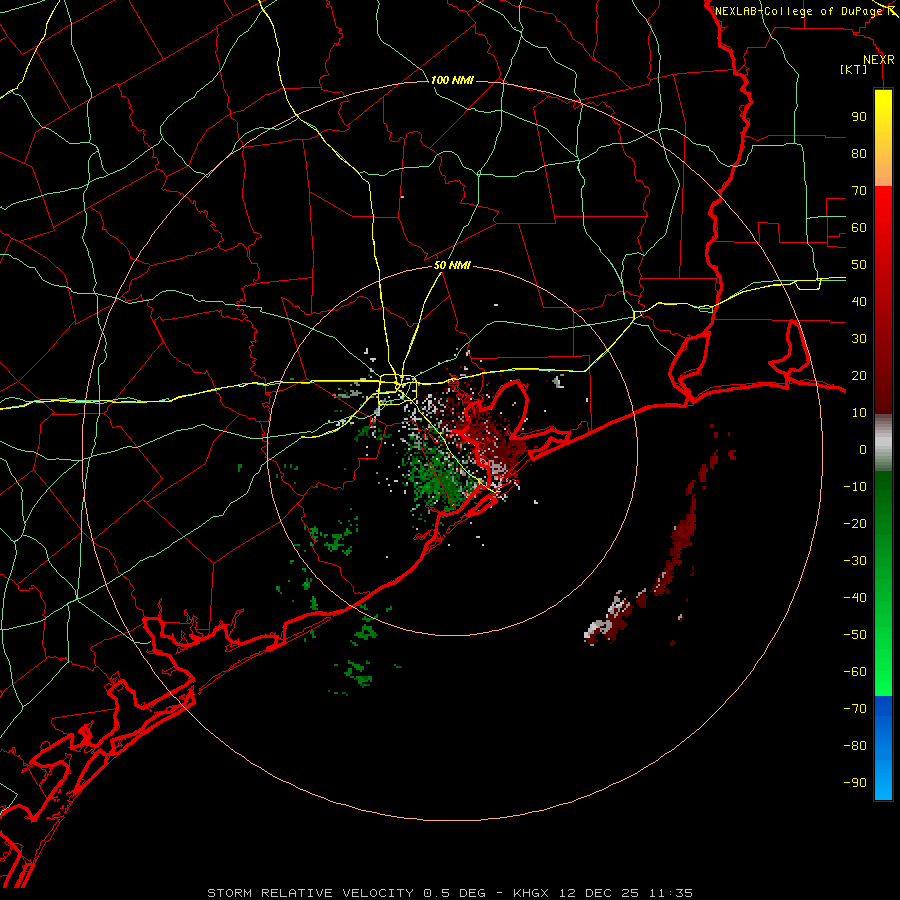Select the positive 70 scale label
The width and height of the screenshot is (900, 900).
point(859,191)
